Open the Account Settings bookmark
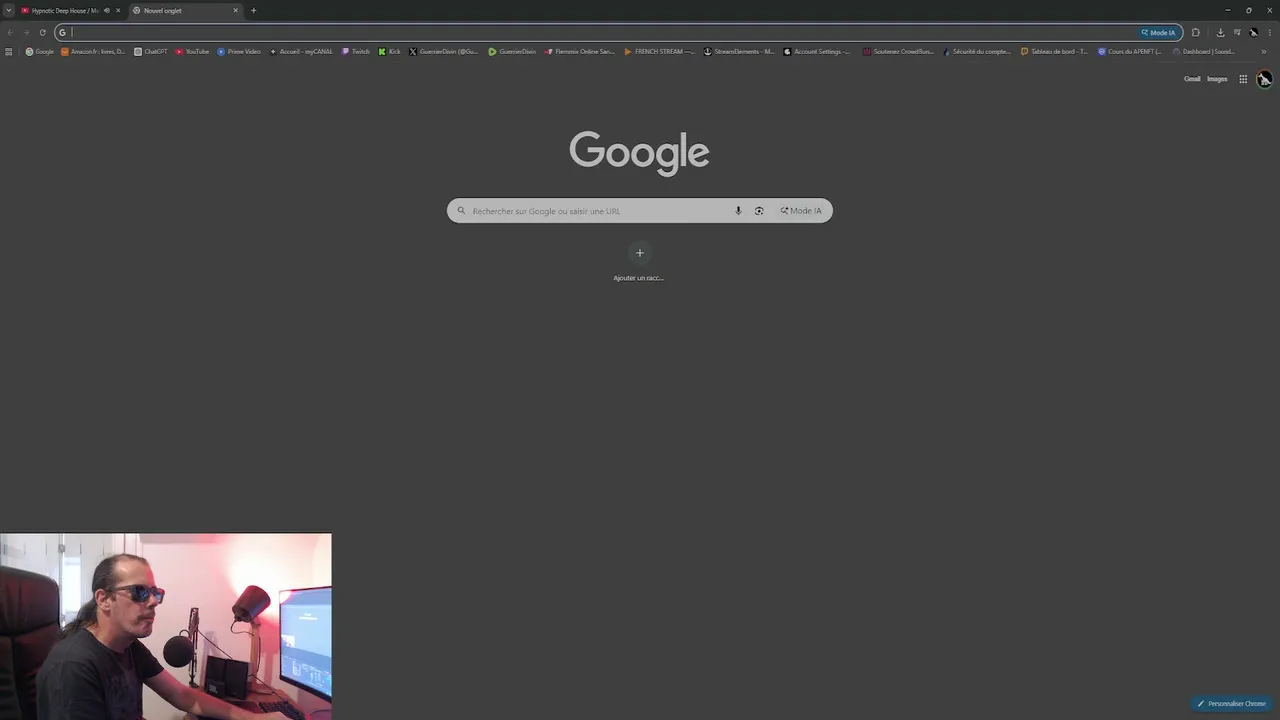 (x=817, y=51)
